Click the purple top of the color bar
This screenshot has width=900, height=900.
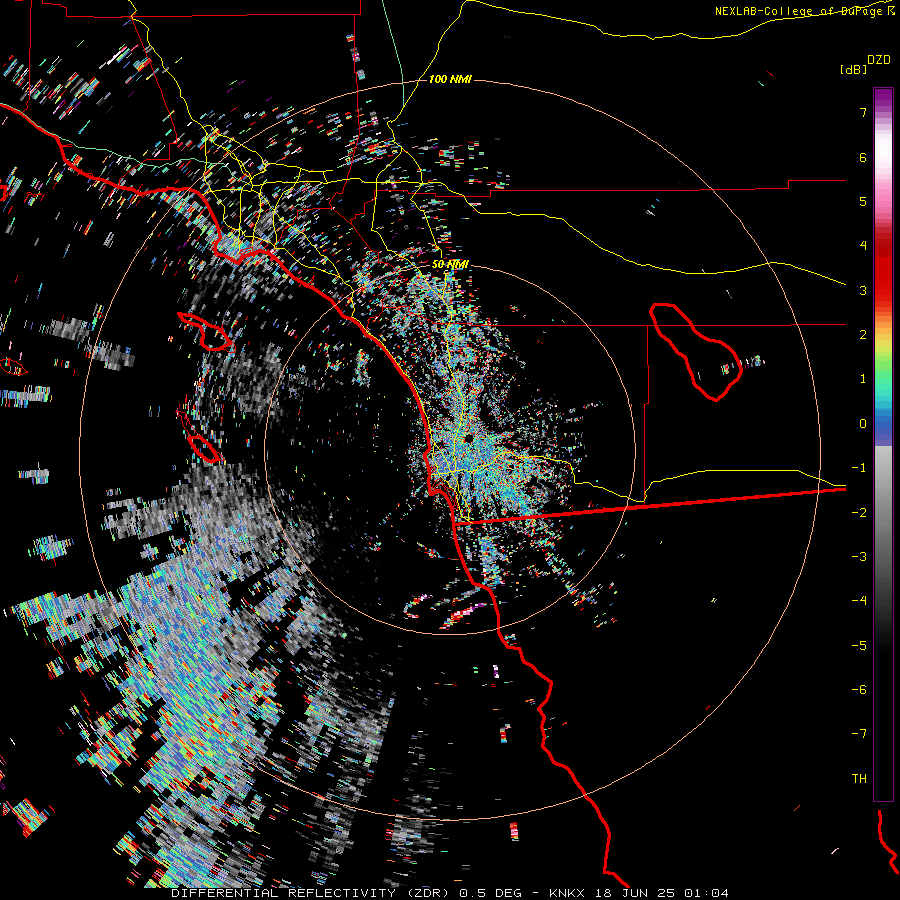pos(883,96)
